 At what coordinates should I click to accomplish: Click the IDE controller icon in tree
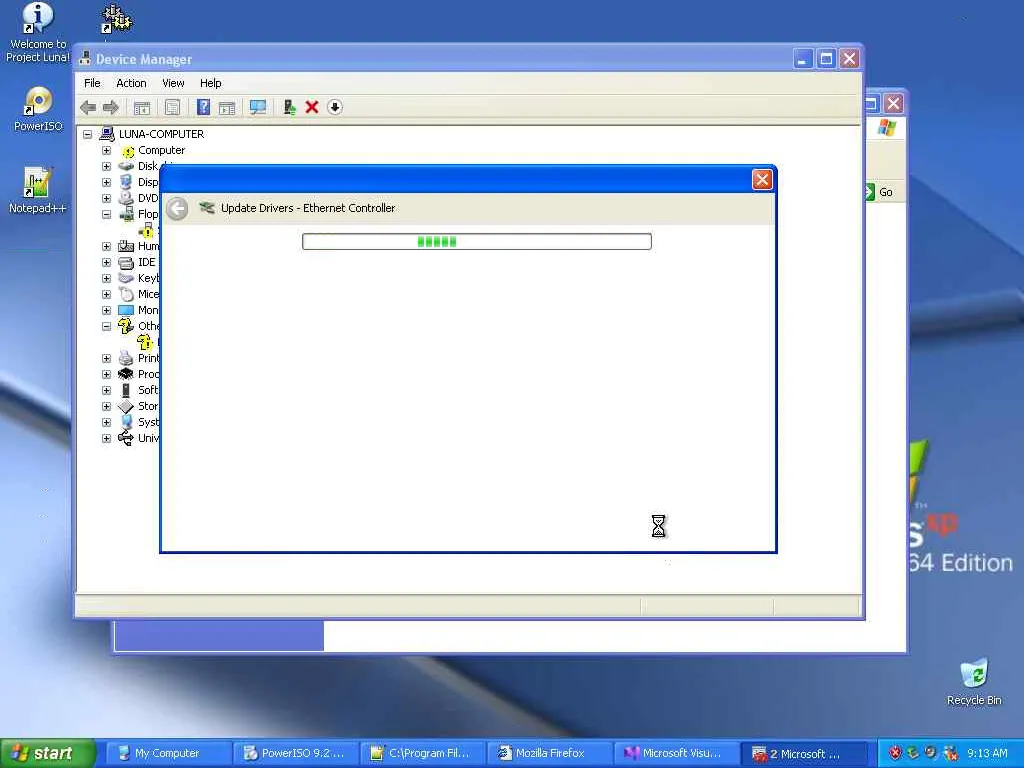(126, 263)
